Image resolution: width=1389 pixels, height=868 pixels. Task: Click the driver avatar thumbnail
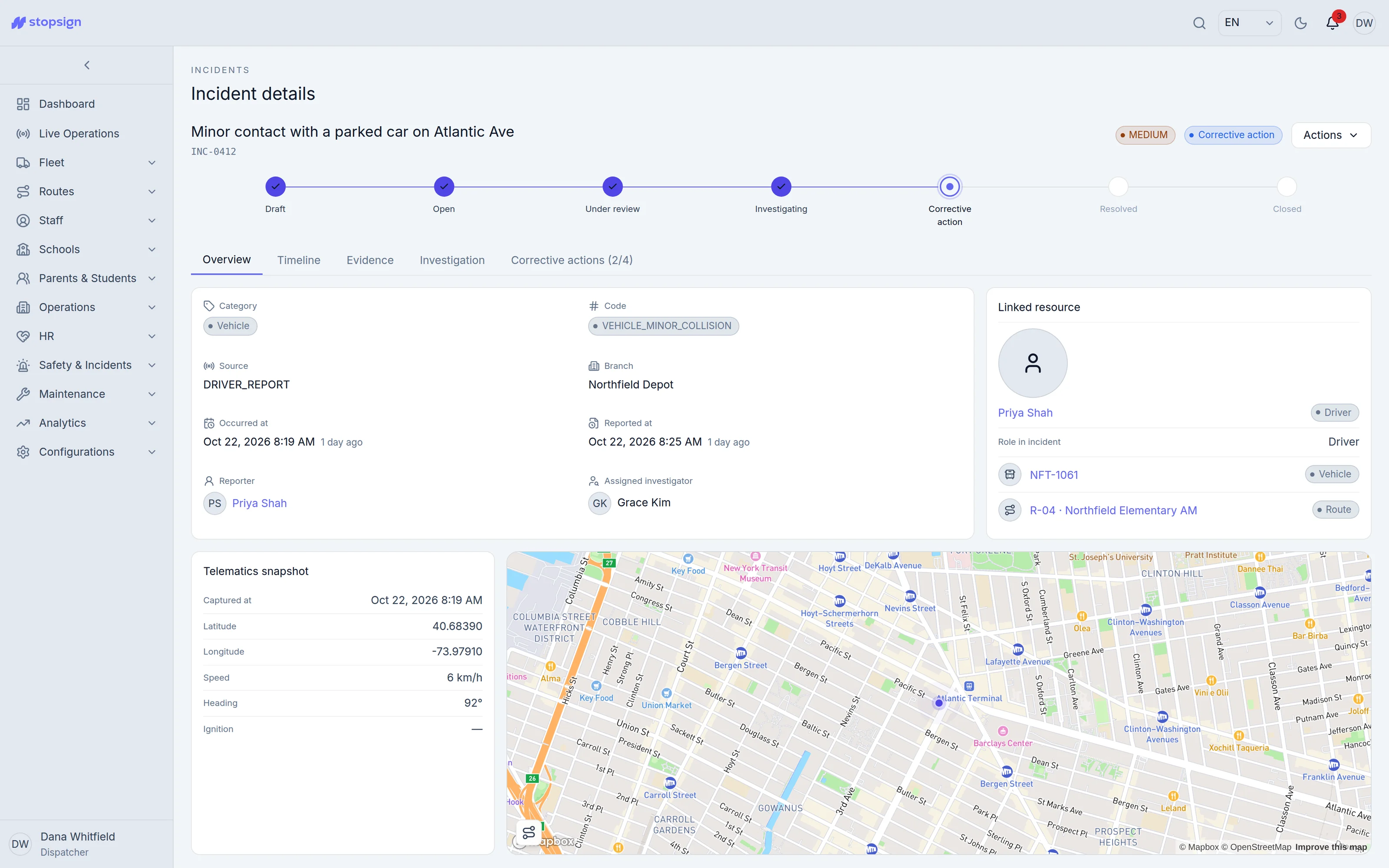pyautogui.click(x=1033, y=363)
